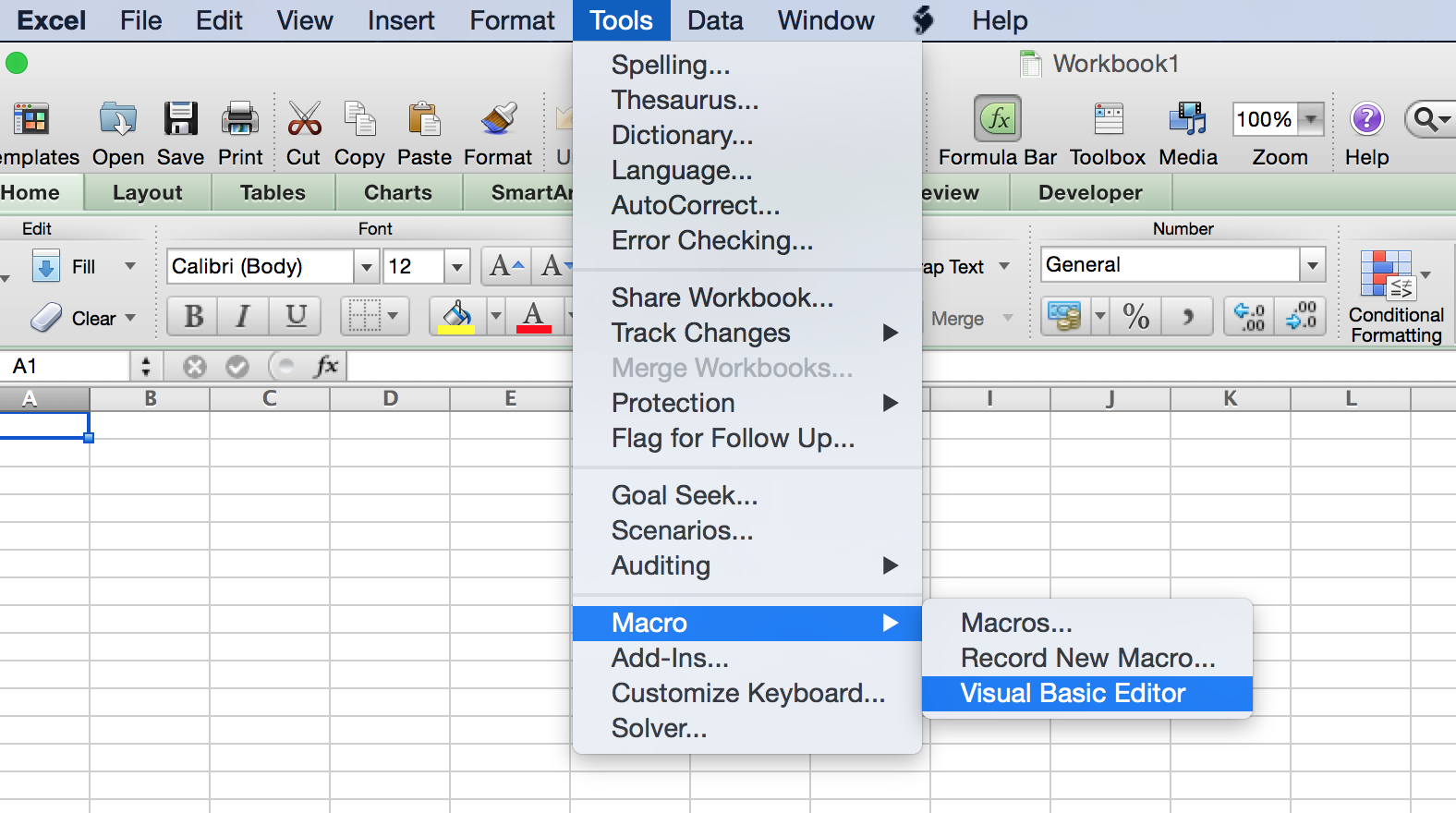The height and width of the screenshot is (813, 1456).
Task: Click the Save disk icon
Action: tap(180, 120)
